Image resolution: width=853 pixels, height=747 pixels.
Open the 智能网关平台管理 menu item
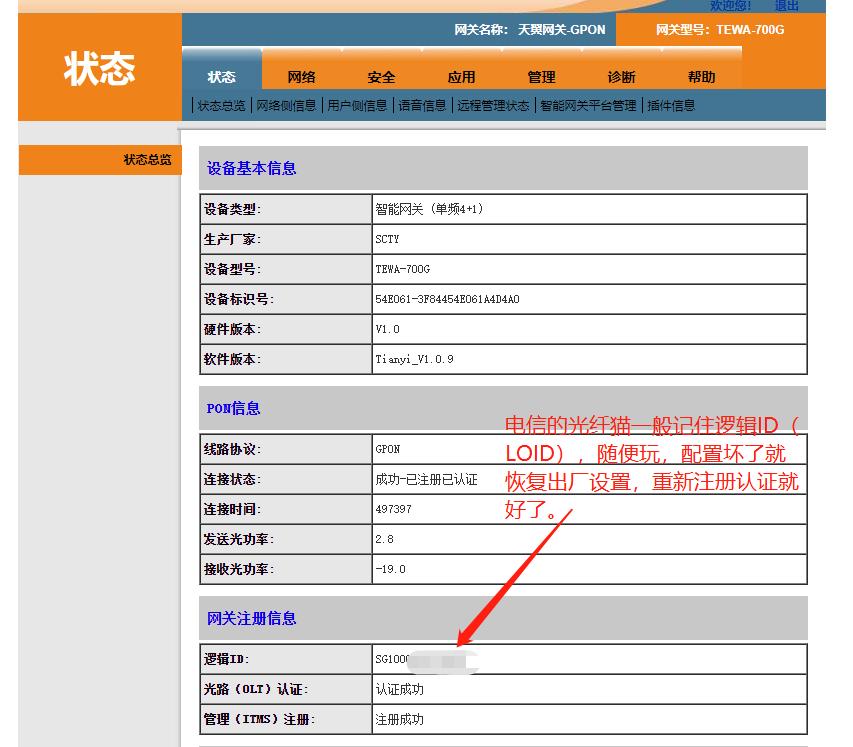coord(591,104)
